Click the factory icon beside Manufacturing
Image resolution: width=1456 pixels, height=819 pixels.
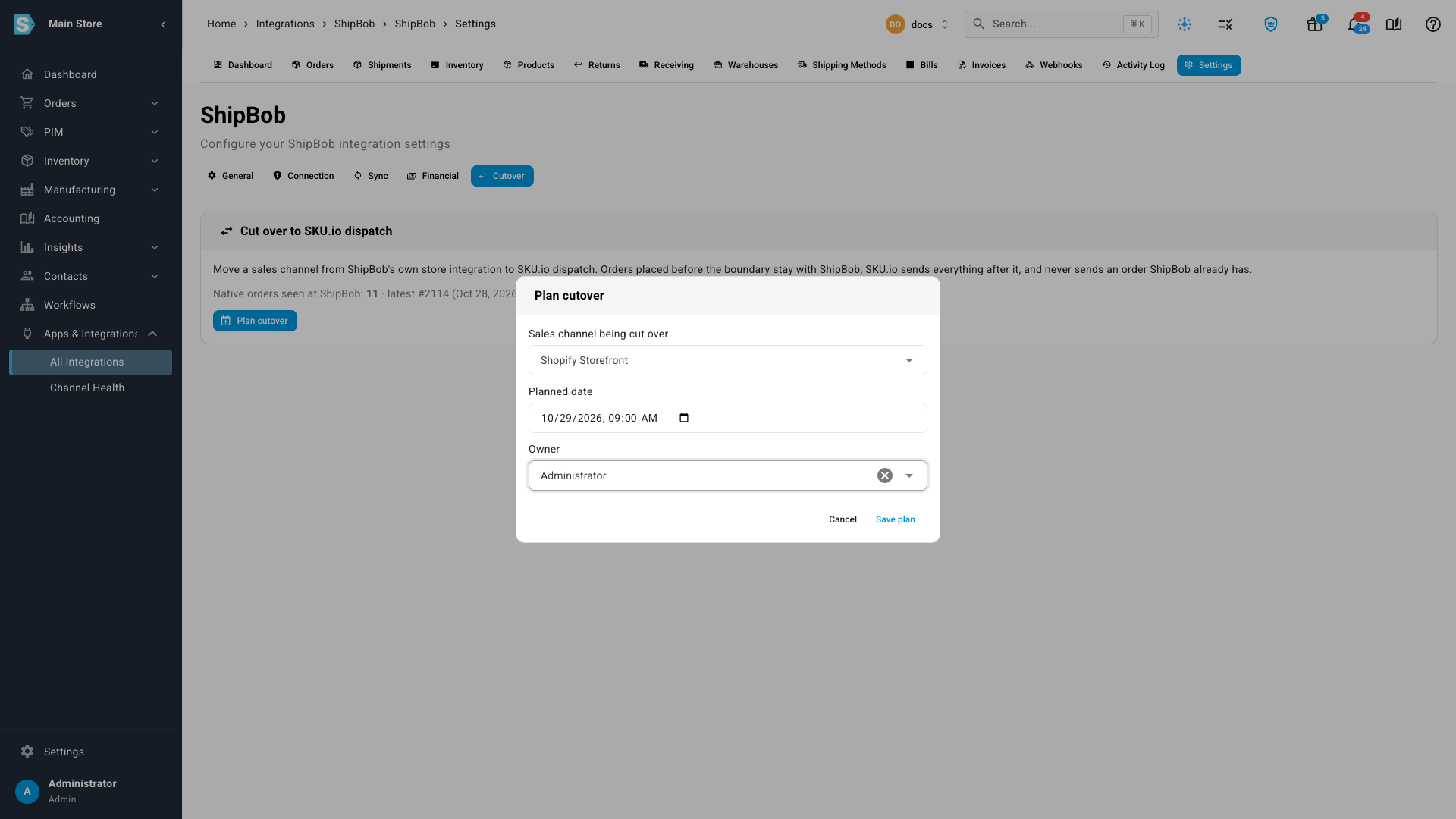(x=27, y=190)
